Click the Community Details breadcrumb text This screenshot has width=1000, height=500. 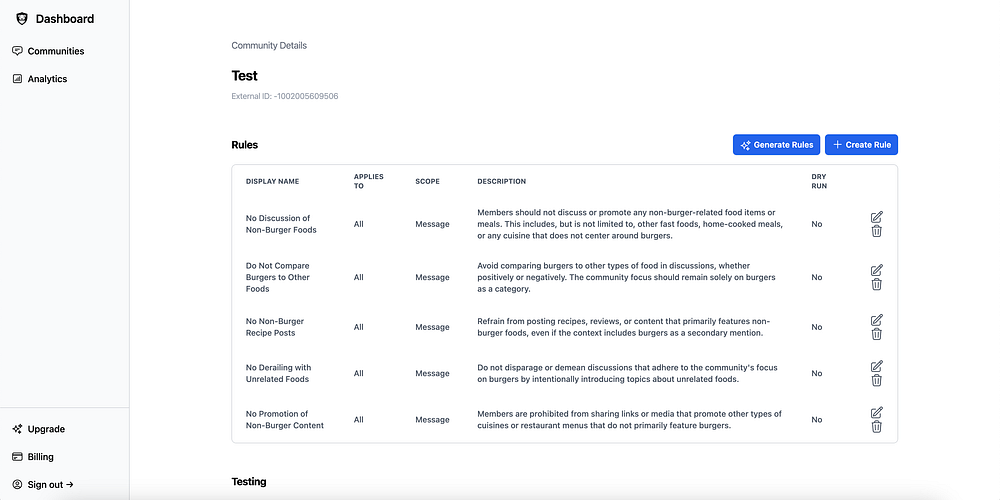[269, 46]
